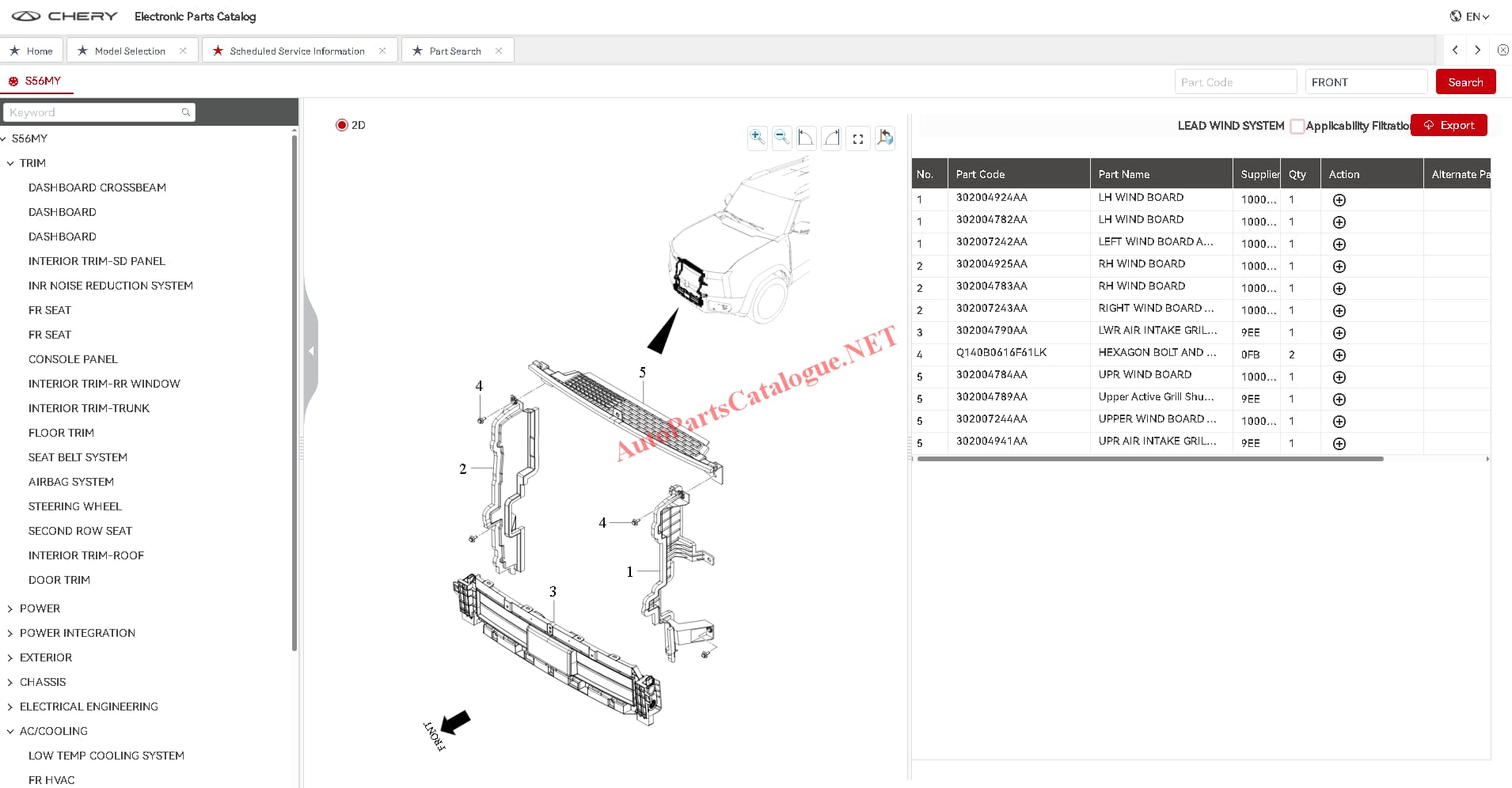Add part 302004783AA using its plus icon
This screenshot has width=1512, height=788.
click(1339, 289)
